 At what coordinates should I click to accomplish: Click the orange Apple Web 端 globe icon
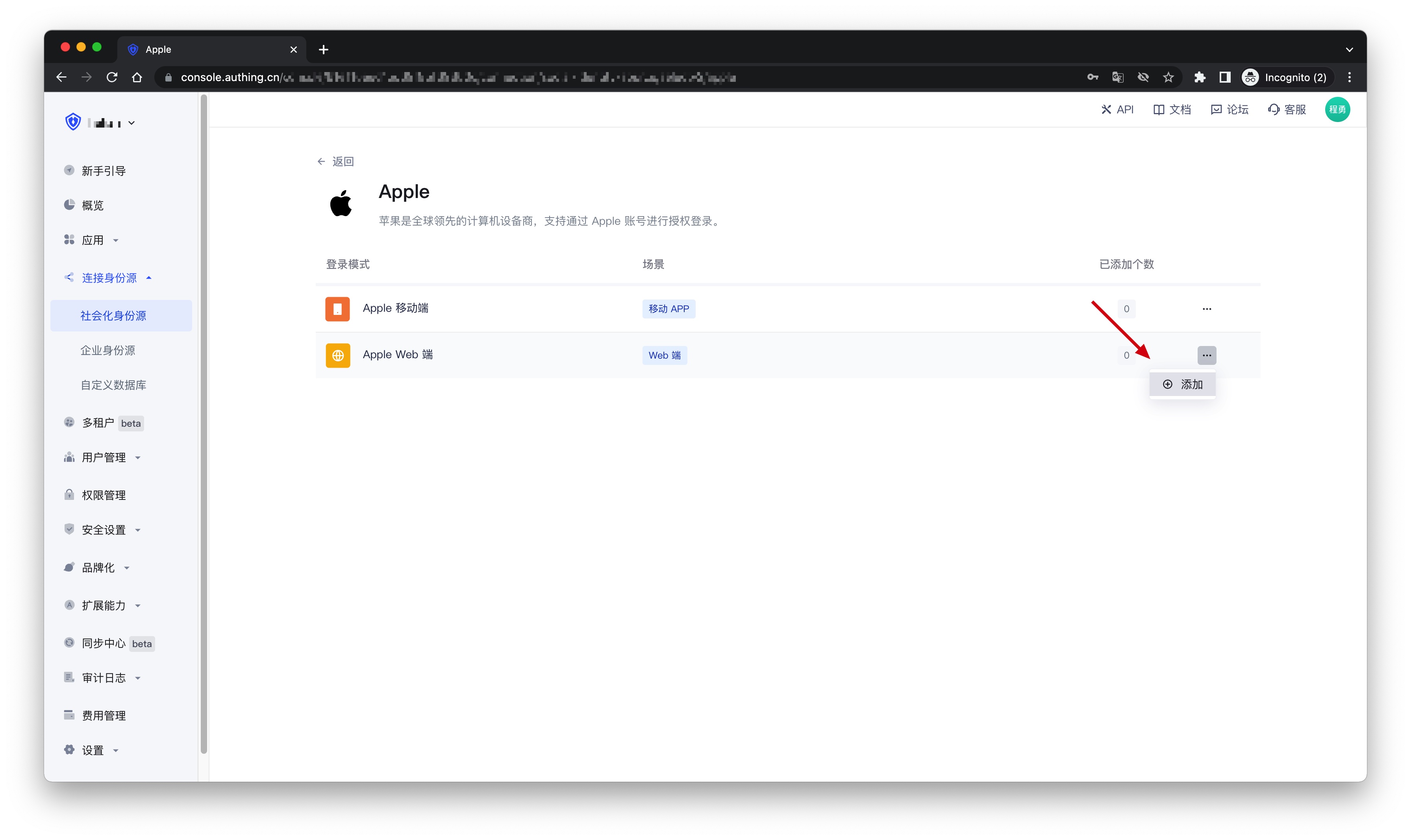click(337, 355)
